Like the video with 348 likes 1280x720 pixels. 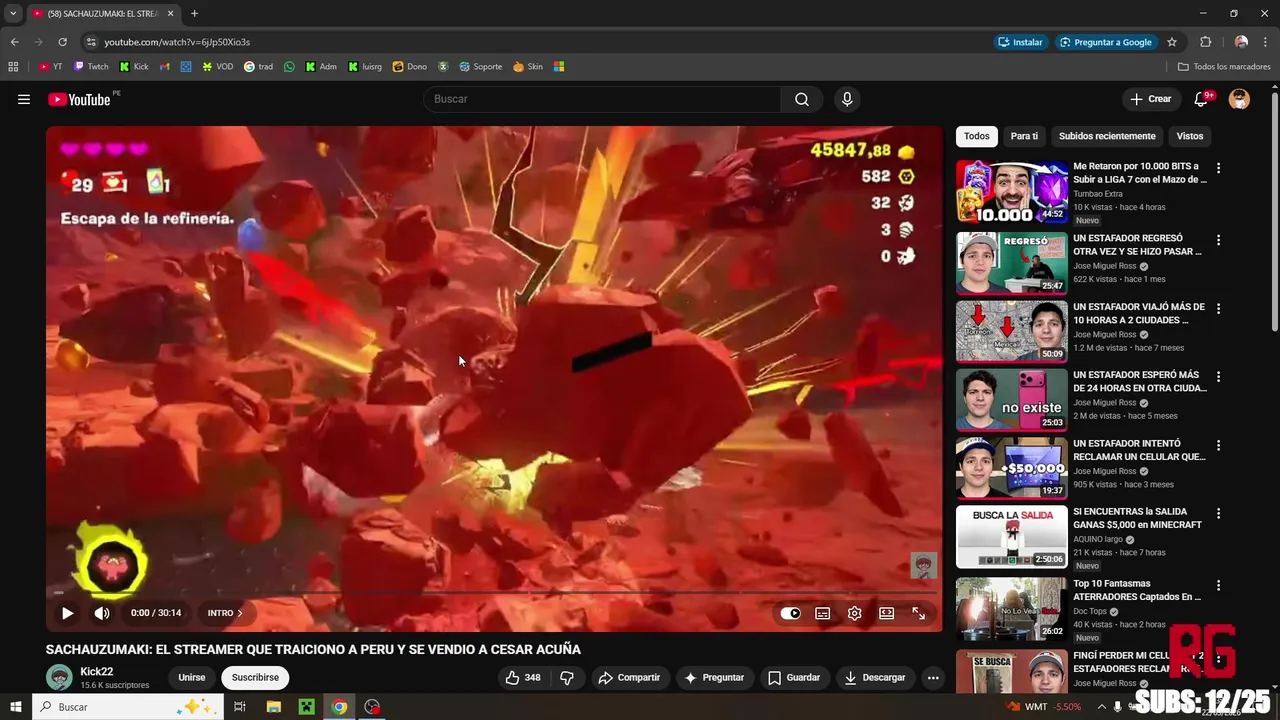[523, 677]
